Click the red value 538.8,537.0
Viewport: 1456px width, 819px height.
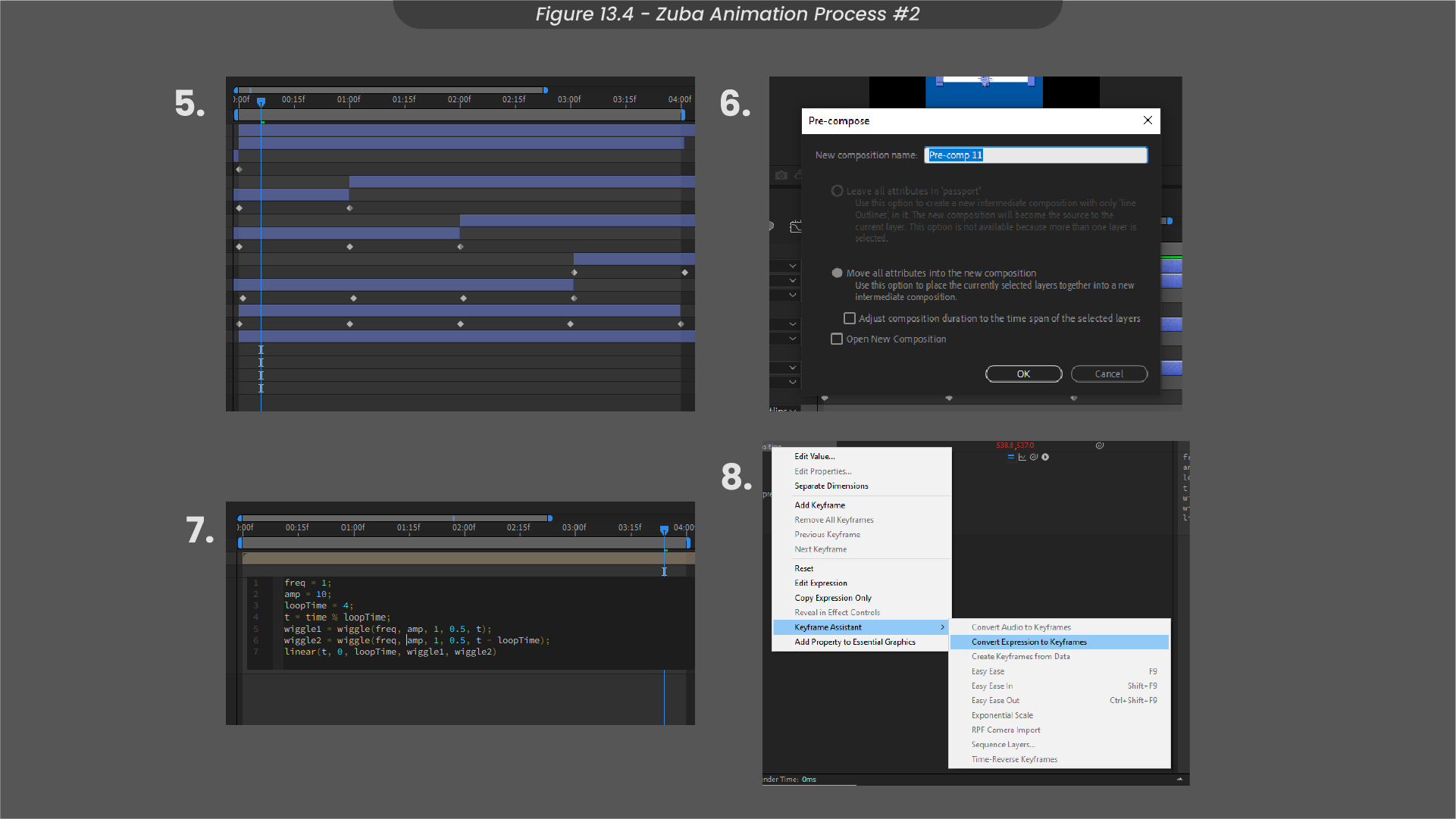[x=1015, y=445]
